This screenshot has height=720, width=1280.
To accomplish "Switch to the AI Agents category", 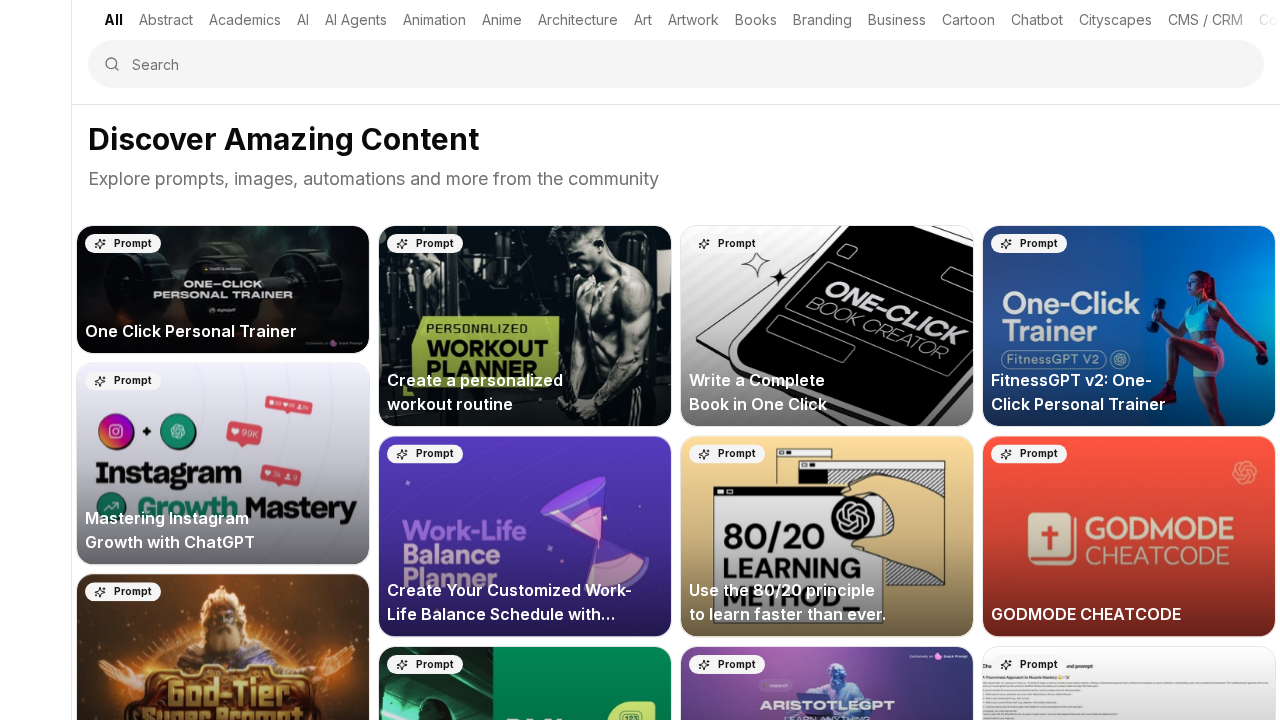I will tap(356, 20).
